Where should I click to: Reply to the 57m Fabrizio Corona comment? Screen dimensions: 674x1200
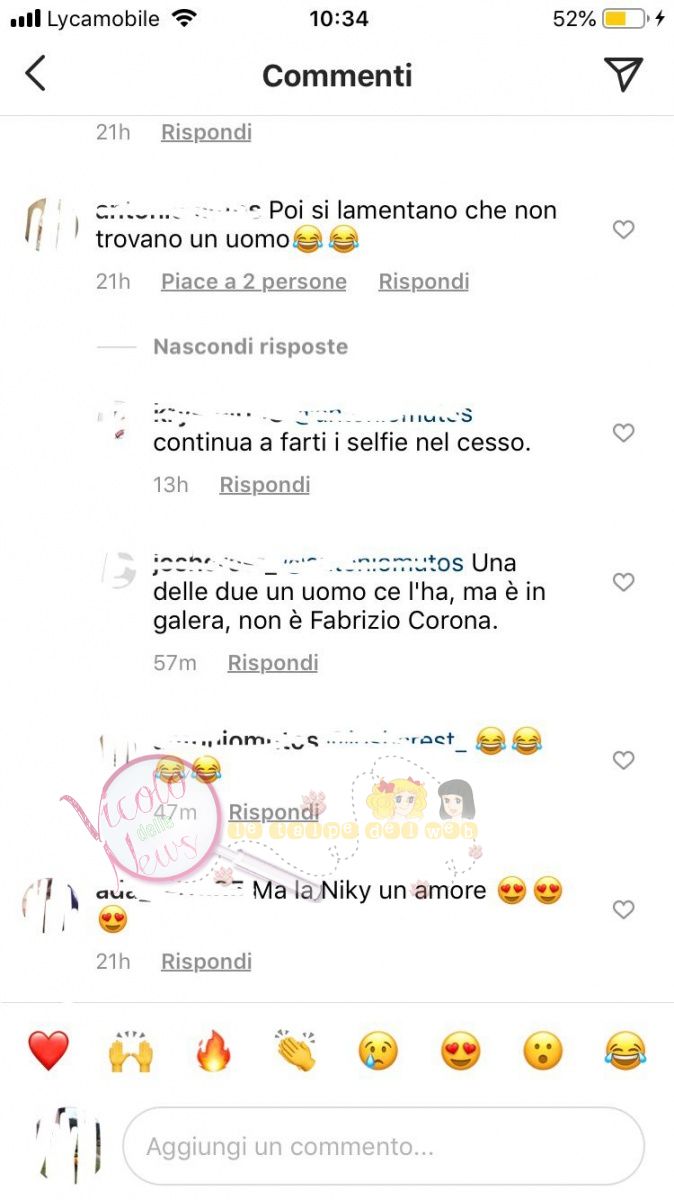click(273, 663)
